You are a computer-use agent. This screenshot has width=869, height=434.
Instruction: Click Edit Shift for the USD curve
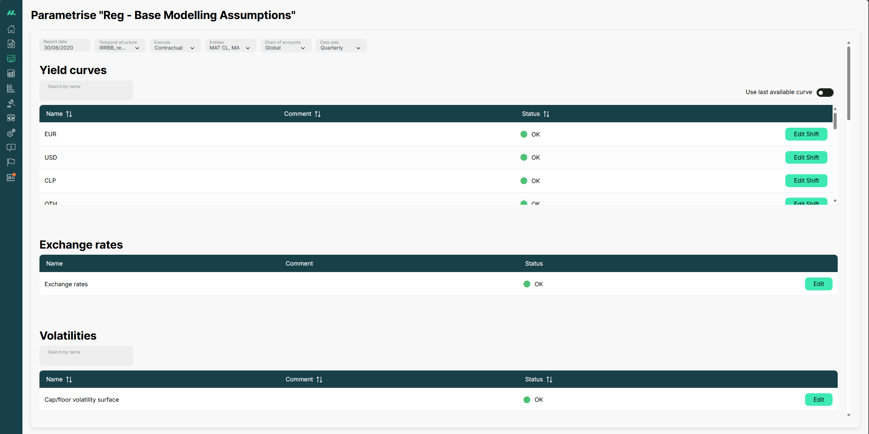point(806,157)
